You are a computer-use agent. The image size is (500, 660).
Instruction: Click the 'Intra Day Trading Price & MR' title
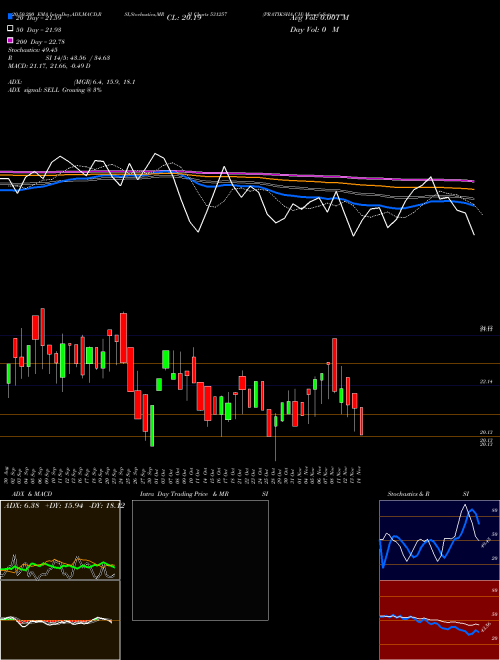[184, 494]
